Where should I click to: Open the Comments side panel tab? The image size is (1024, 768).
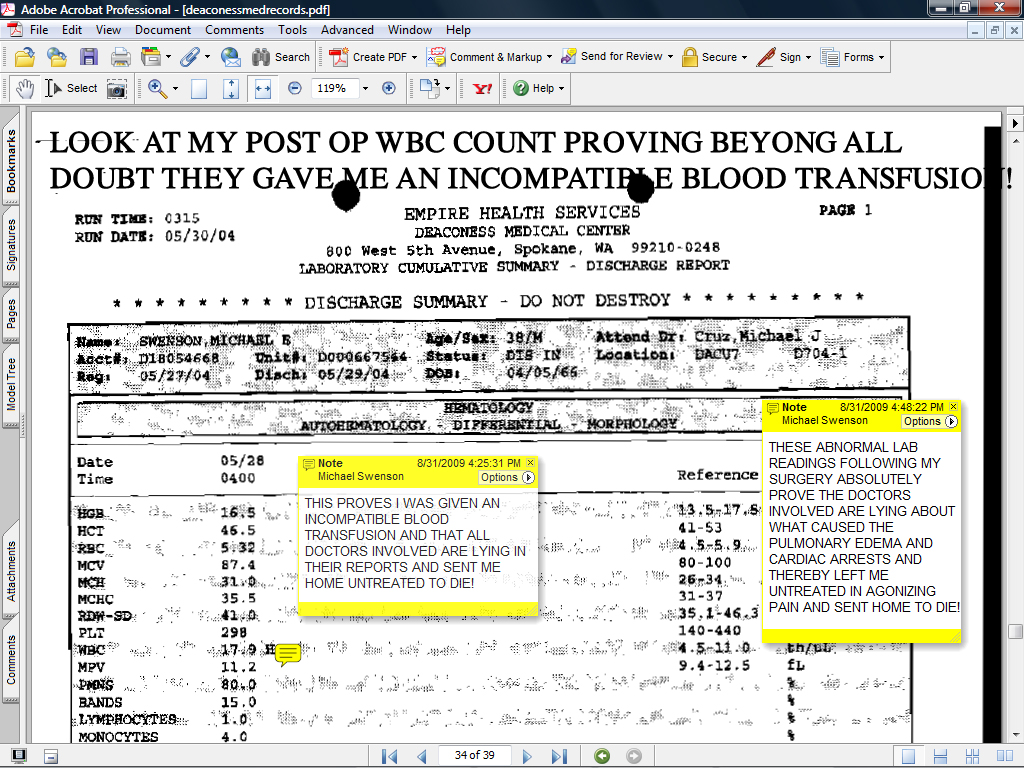tap(11, 660)
